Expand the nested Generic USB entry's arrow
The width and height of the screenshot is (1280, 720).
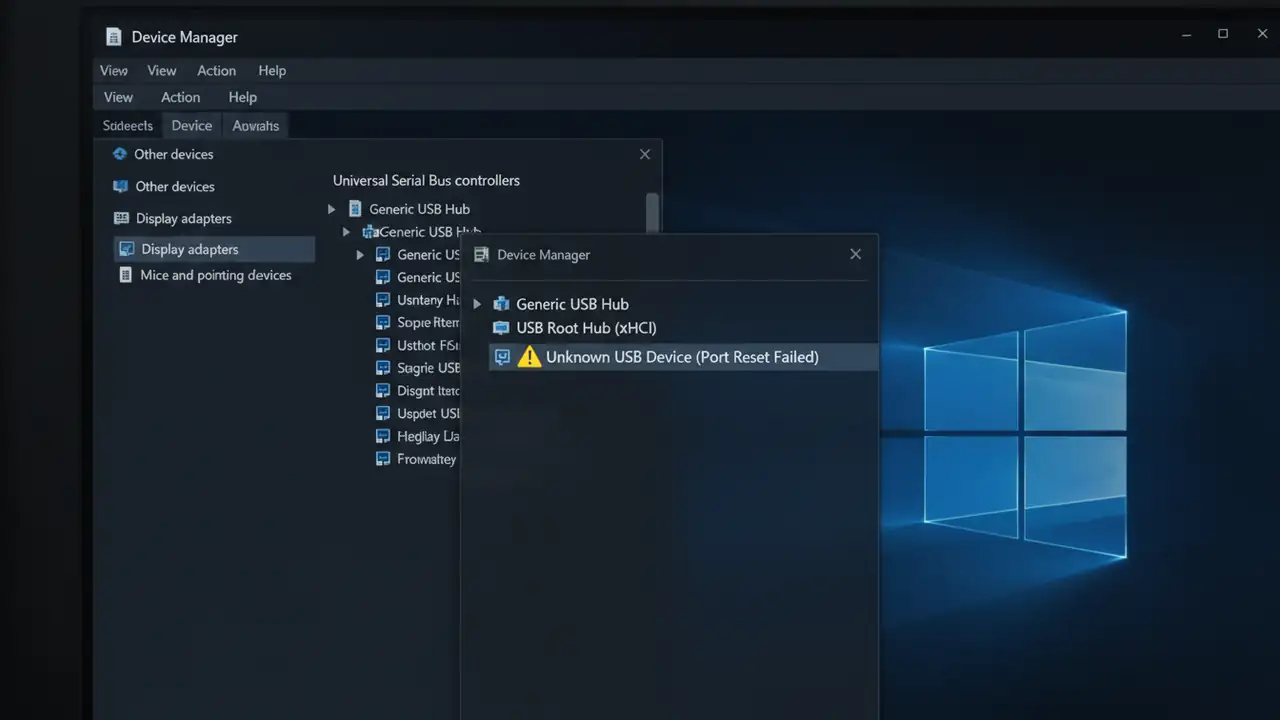[x=346, y=231]
